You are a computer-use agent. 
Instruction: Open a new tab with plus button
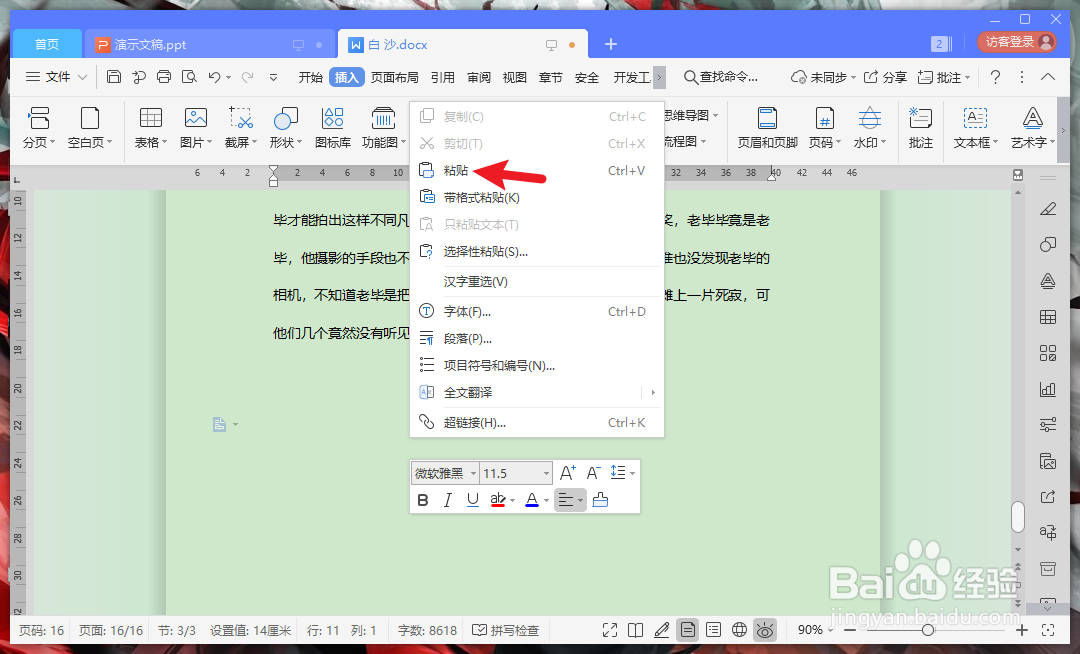click(610, 44)
